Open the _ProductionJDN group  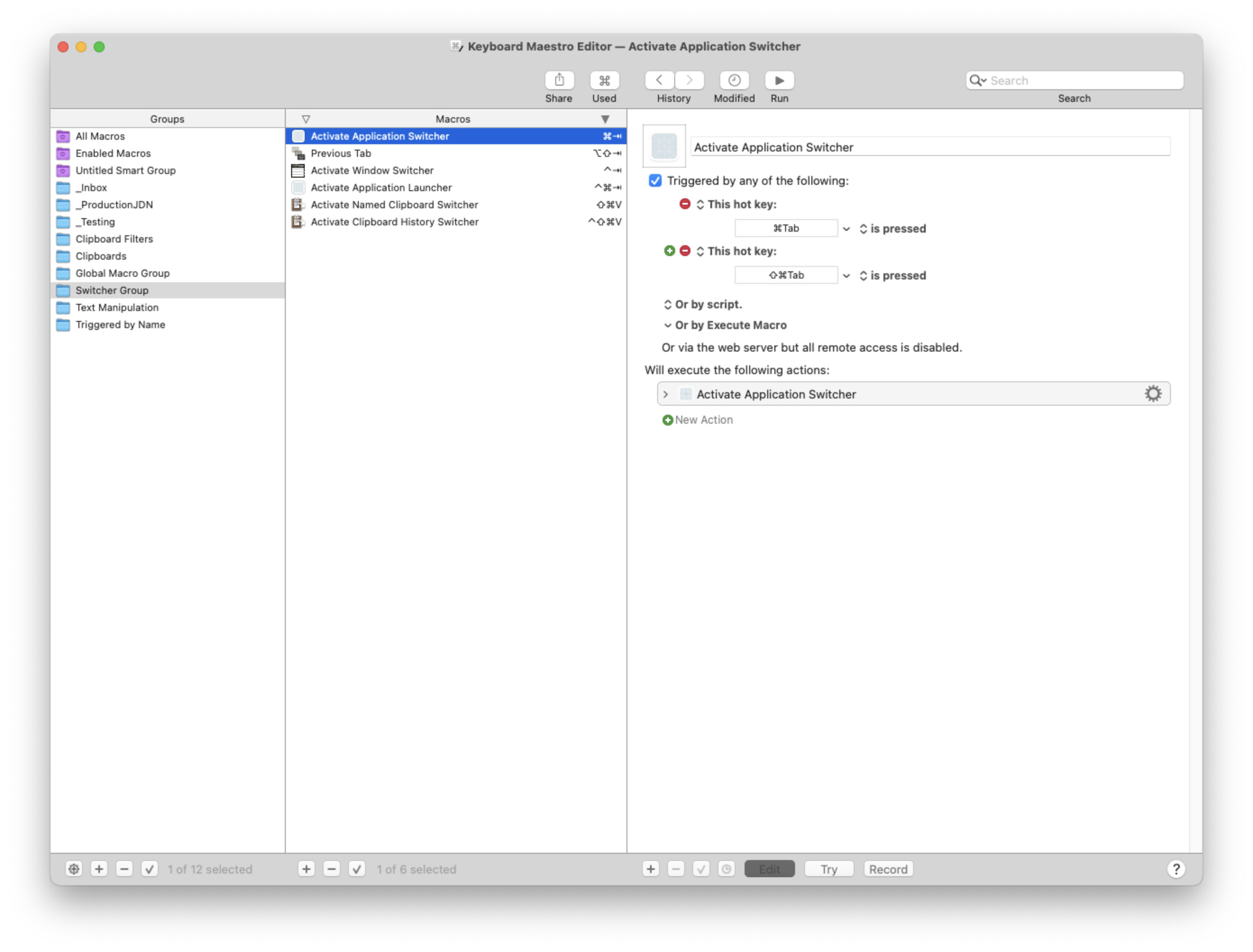[168, 205]
